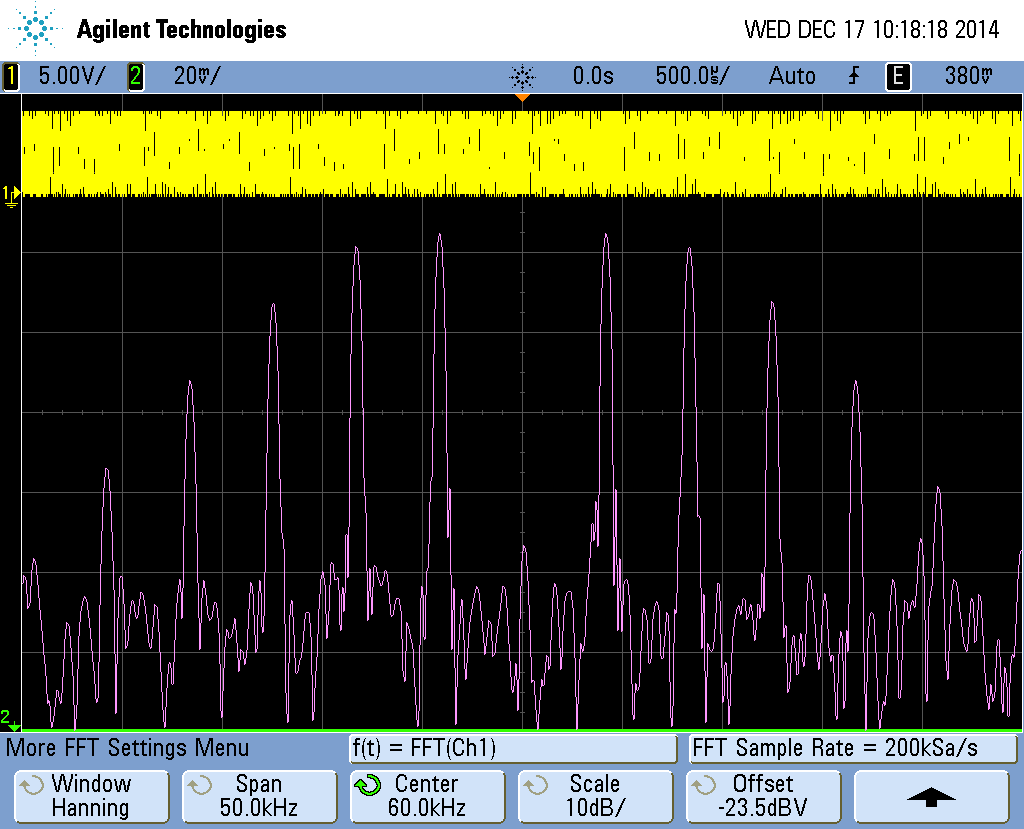The width and height of the screenshot is (1024, 829).
Task: Click the More FFT Settings Menu title
Action: [x=127, y=748]
